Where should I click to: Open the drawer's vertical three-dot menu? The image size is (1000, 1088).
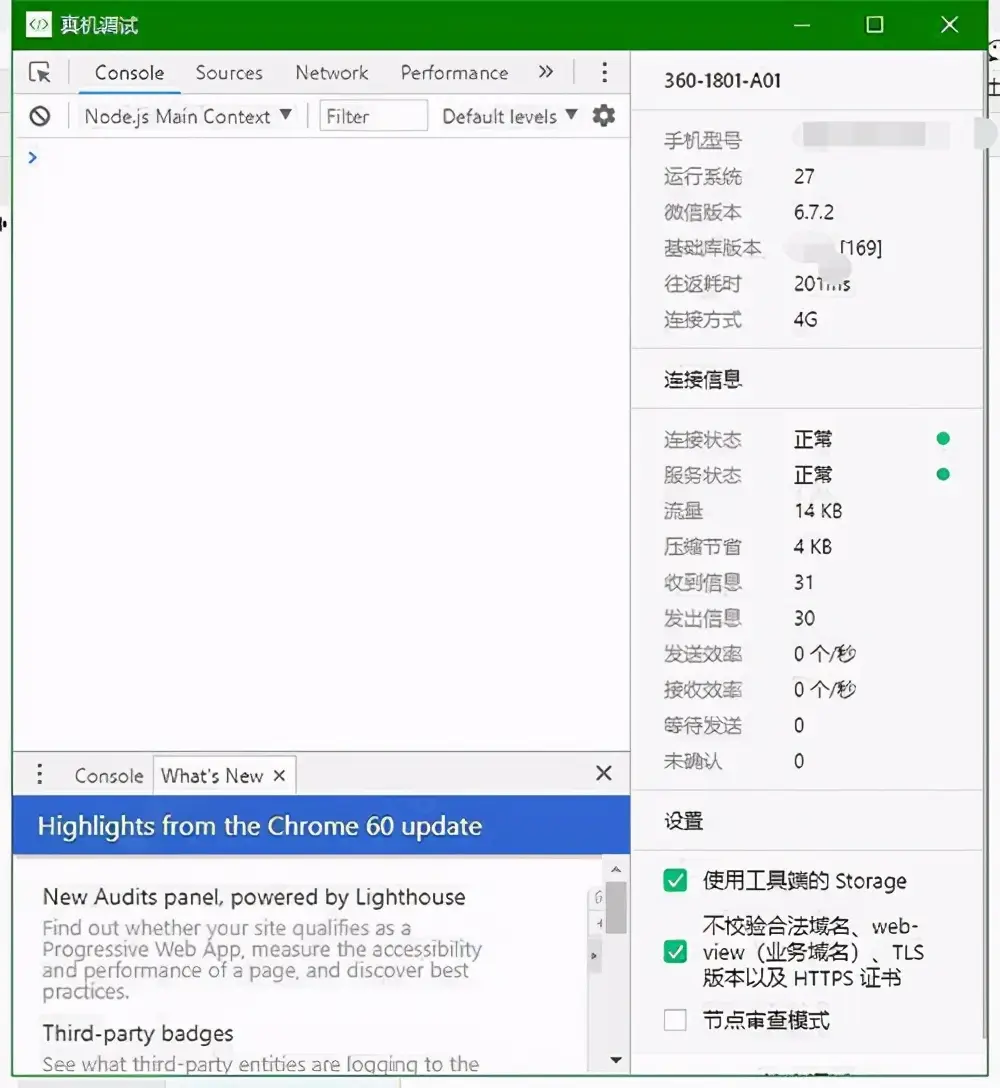click(x=39, y=774)
